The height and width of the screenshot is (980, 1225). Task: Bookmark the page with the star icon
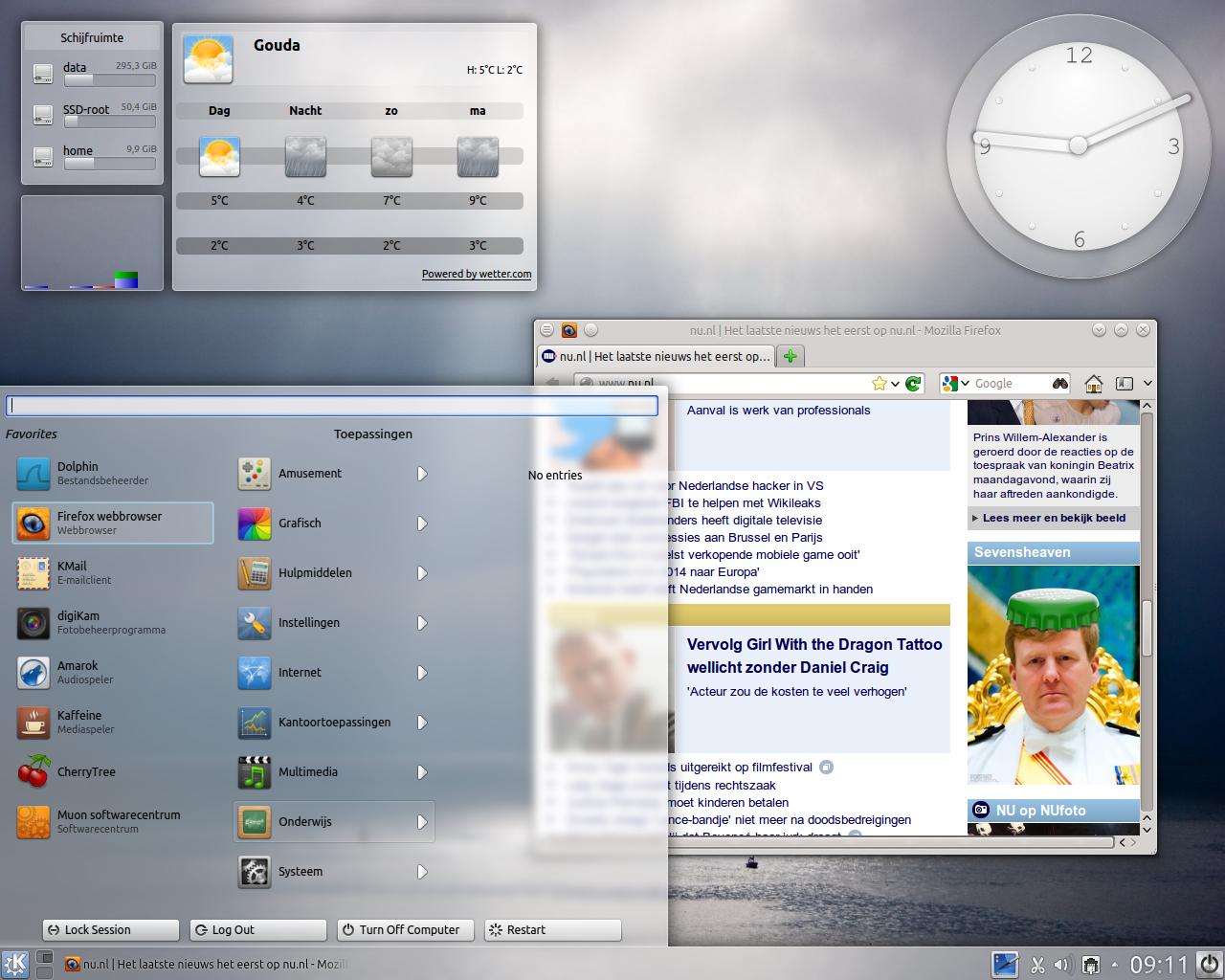coord(880,383)
